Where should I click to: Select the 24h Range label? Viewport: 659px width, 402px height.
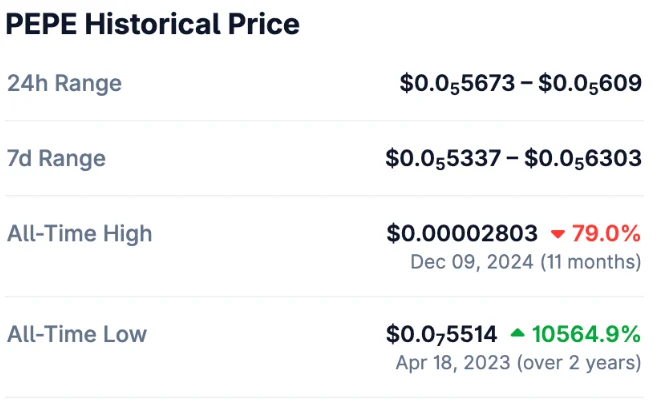pyautogui.click(x=64, y=84)
